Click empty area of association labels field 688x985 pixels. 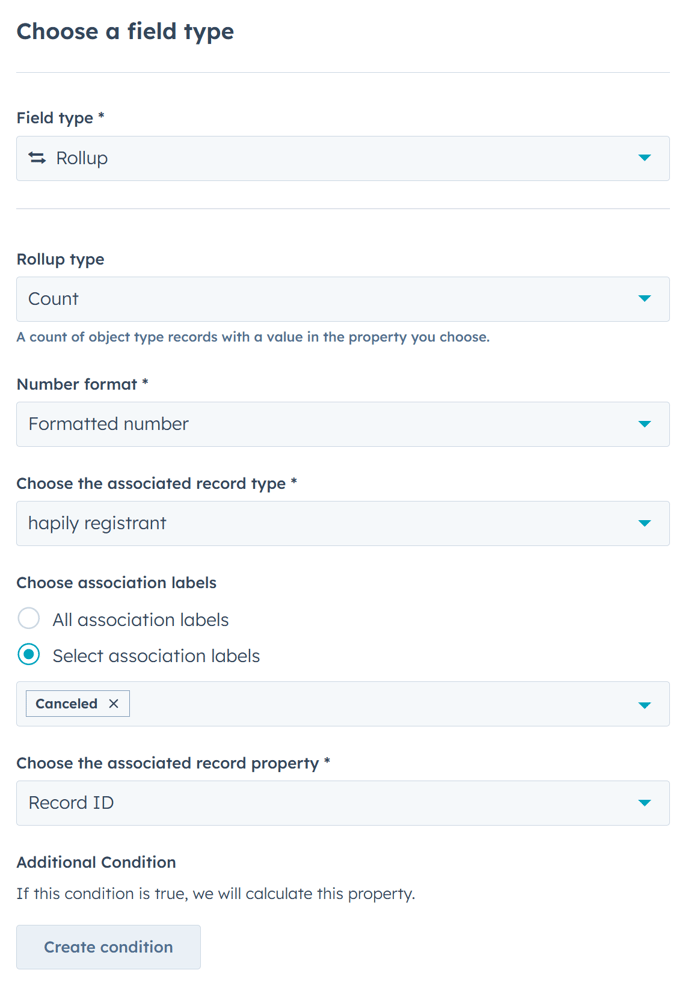pyautogui.click(x=380, y=704)
